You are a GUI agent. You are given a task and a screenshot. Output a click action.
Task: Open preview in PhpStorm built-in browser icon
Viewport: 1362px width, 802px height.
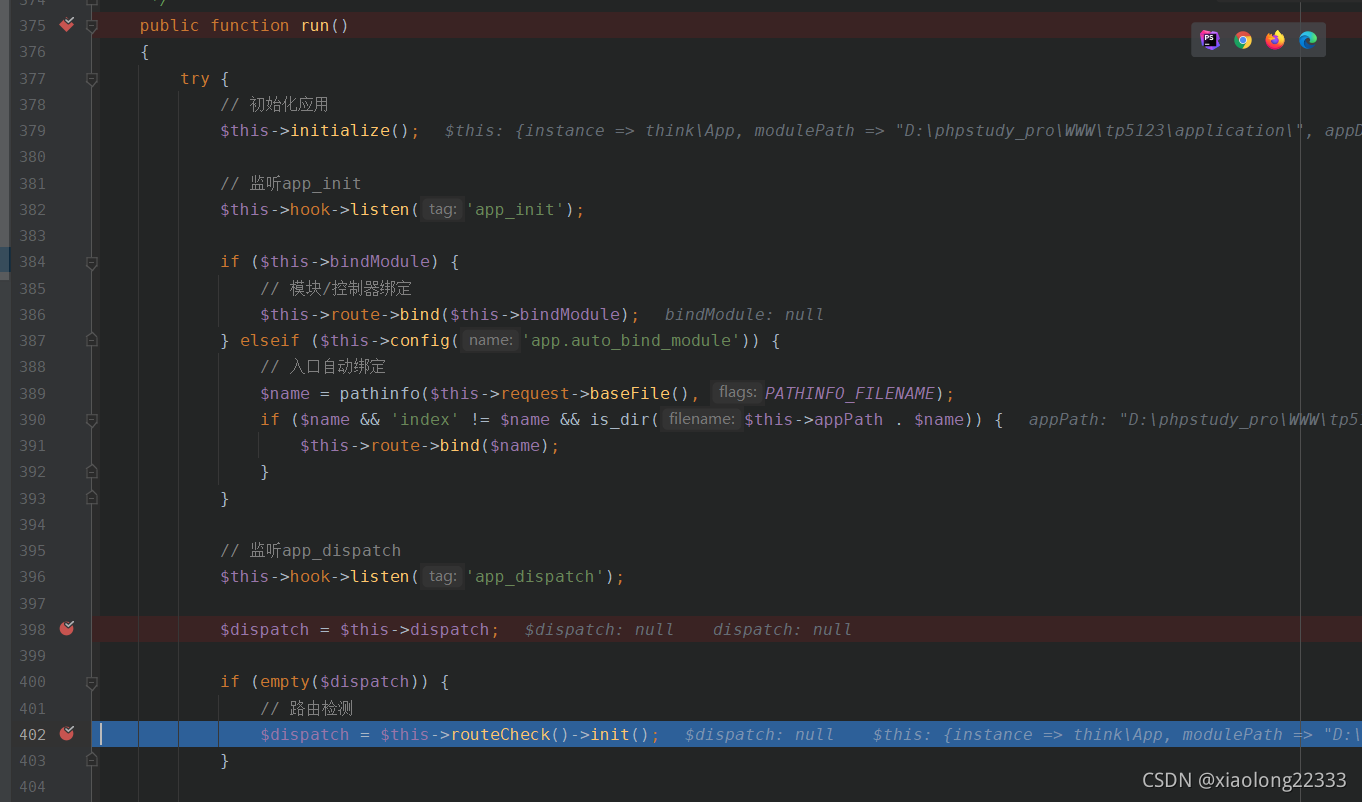[x=1210, y=40]
